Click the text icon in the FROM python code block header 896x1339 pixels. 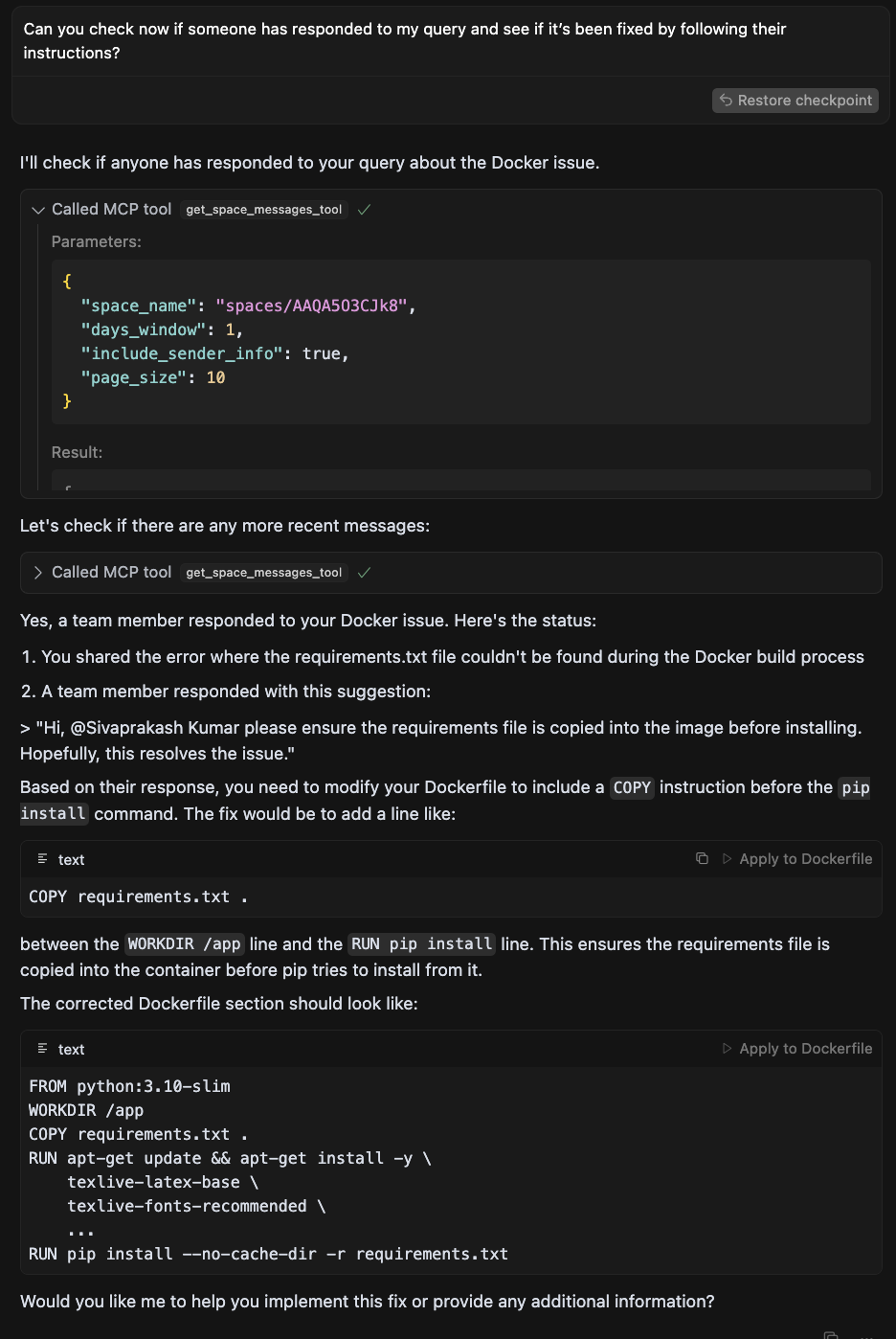(42, 1049)
